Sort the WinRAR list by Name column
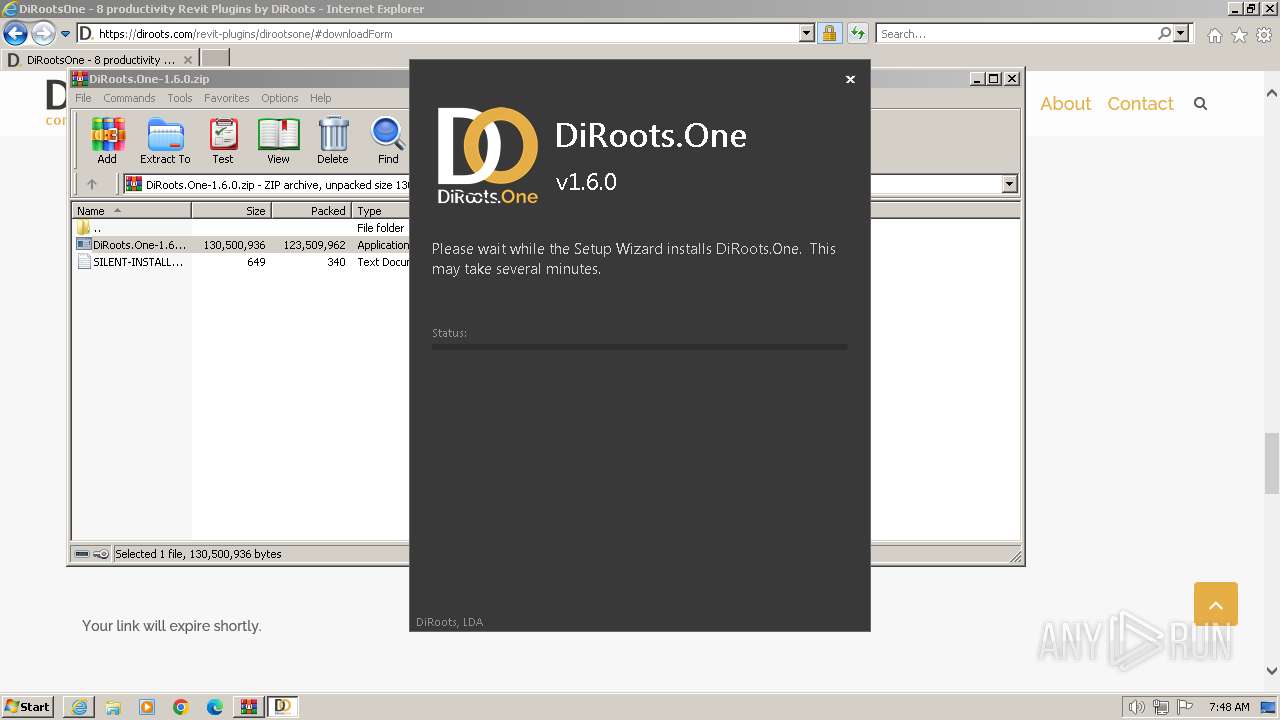 coord(132,210)
